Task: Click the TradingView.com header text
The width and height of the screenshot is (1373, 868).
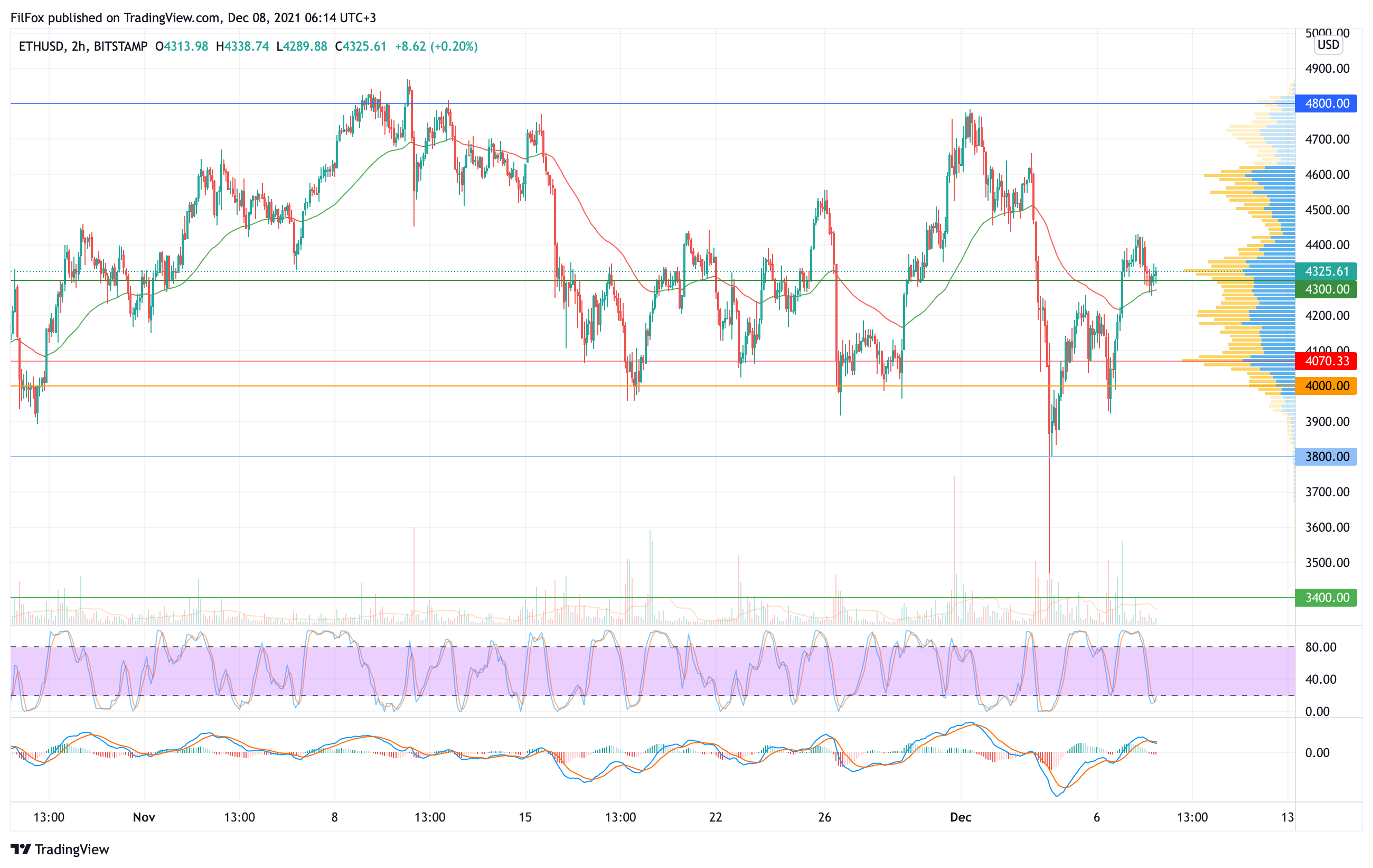Action: tap(171, 17)
